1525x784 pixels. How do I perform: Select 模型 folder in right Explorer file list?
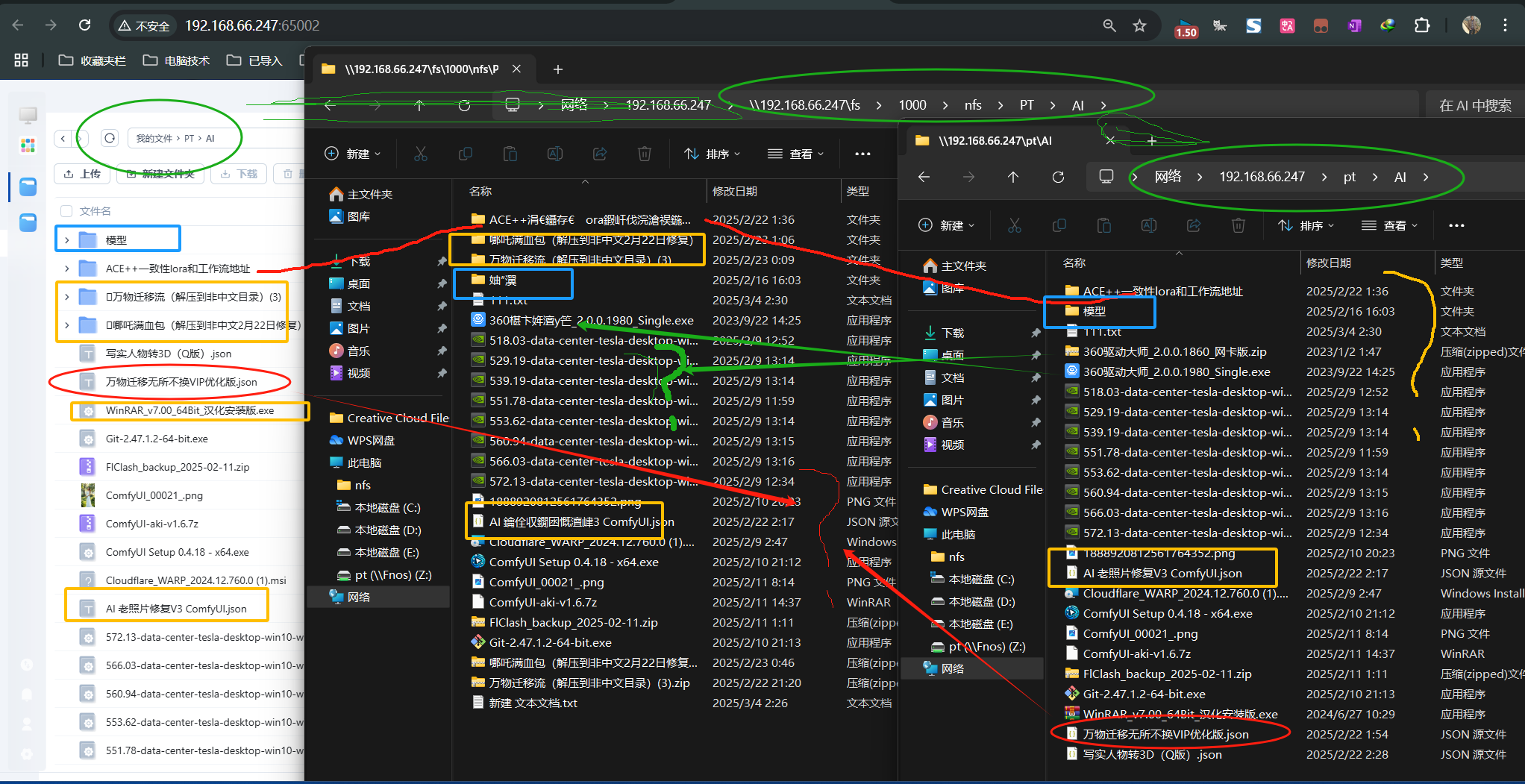coord(1094,311)
